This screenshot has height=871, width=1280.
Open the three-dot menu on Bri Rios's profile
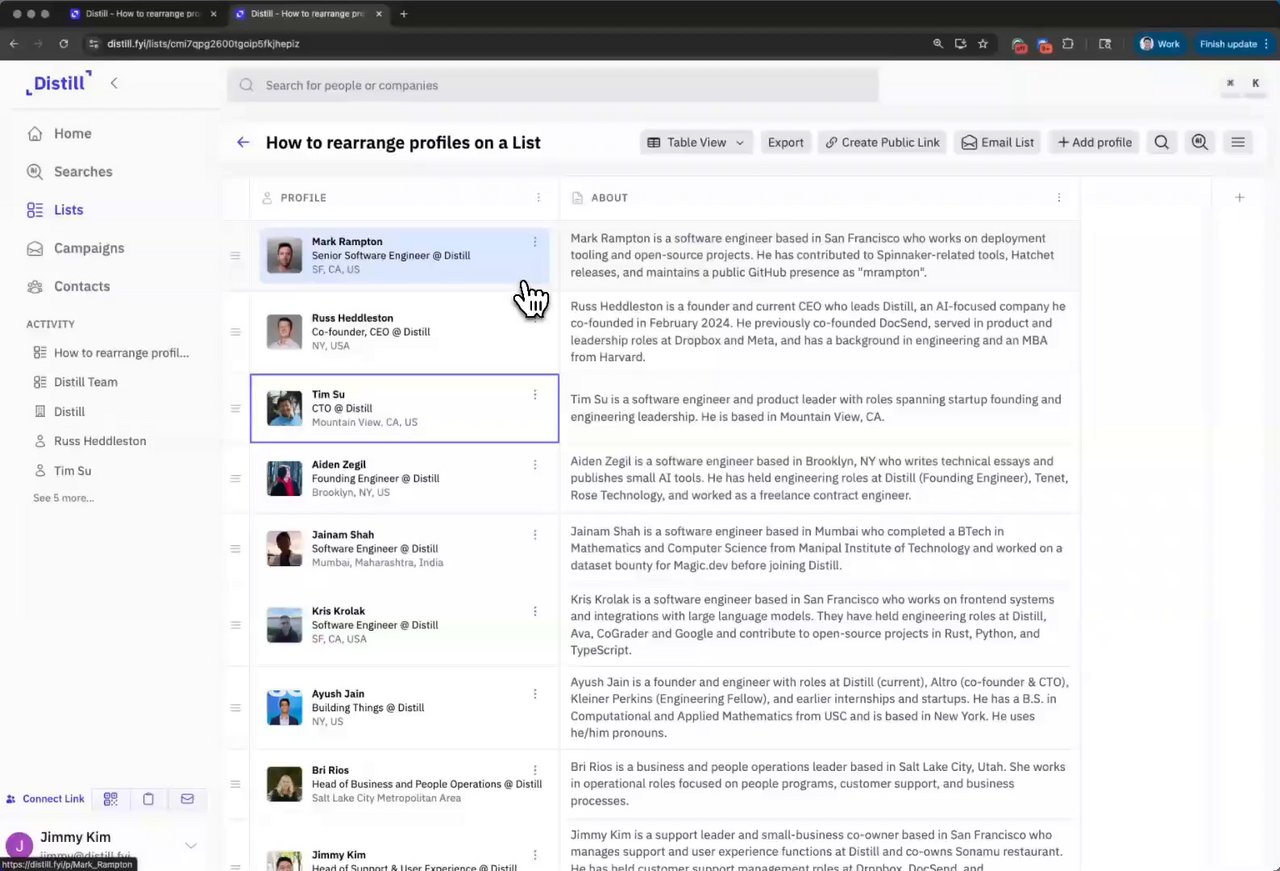click(535, 770)
